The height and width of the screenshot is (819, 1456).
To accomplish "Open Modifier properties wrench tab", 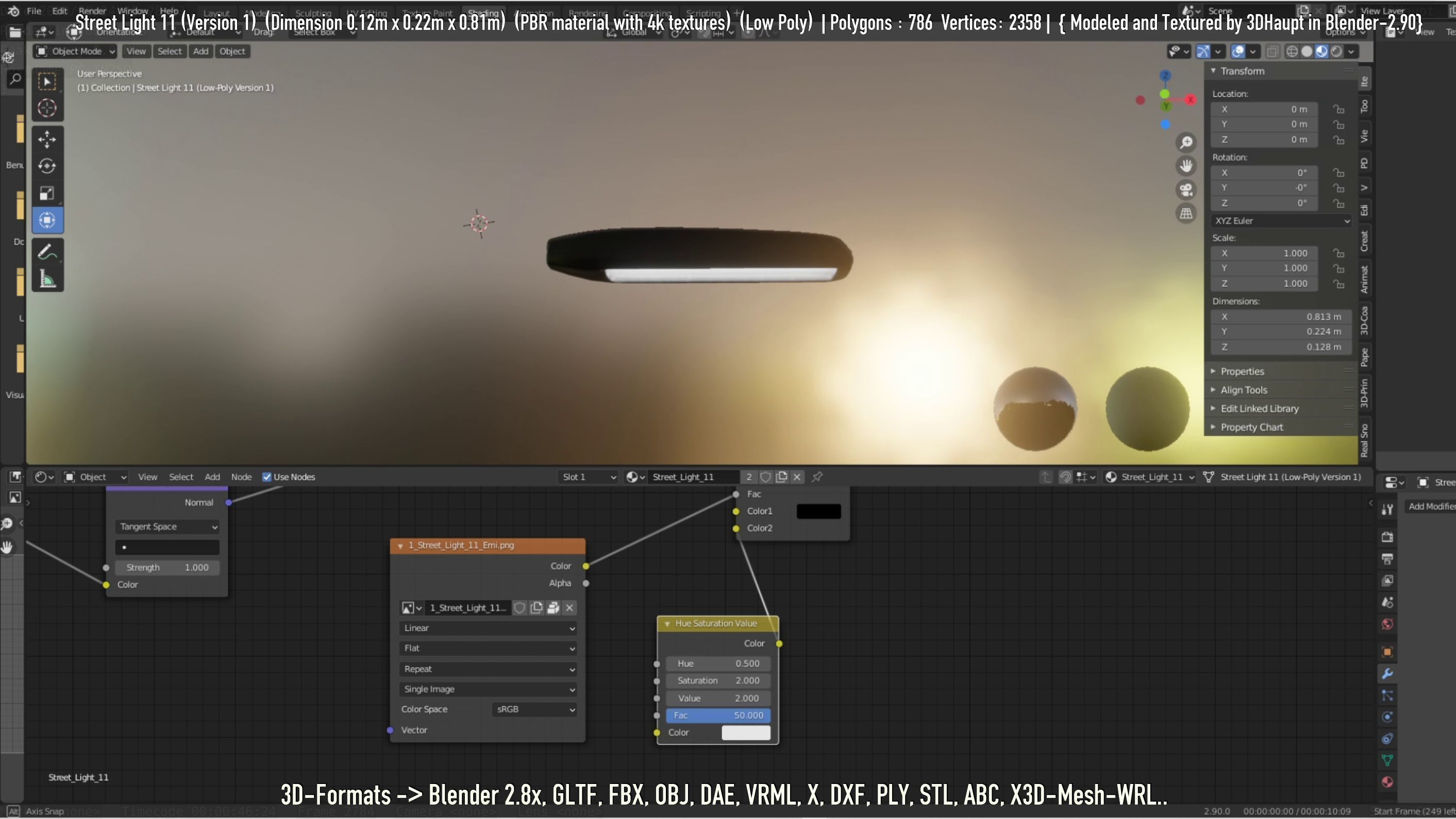I will click(1387, 674).
